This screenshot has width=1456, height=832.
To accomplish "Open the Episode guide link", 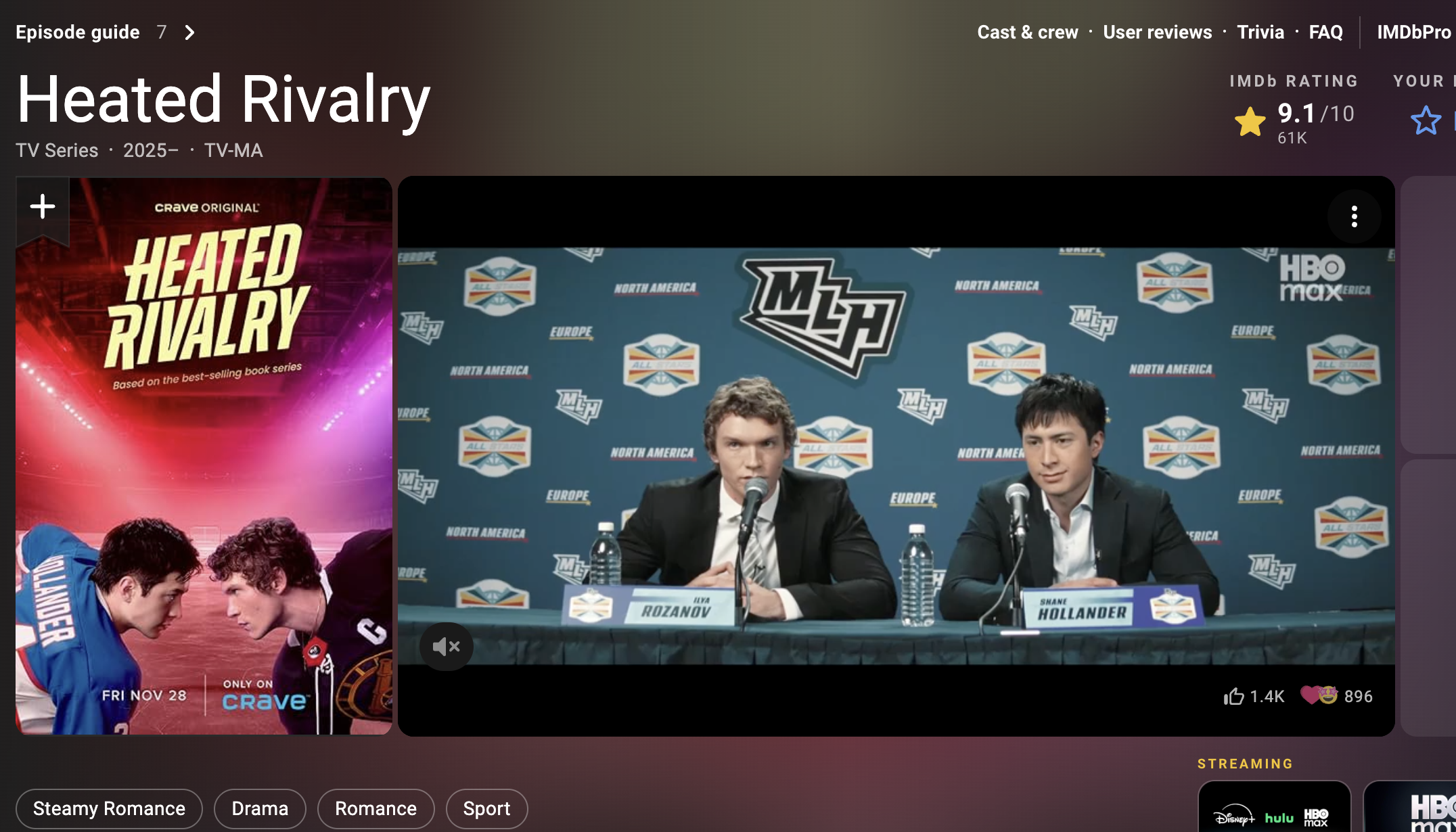I will coord(78,32).
